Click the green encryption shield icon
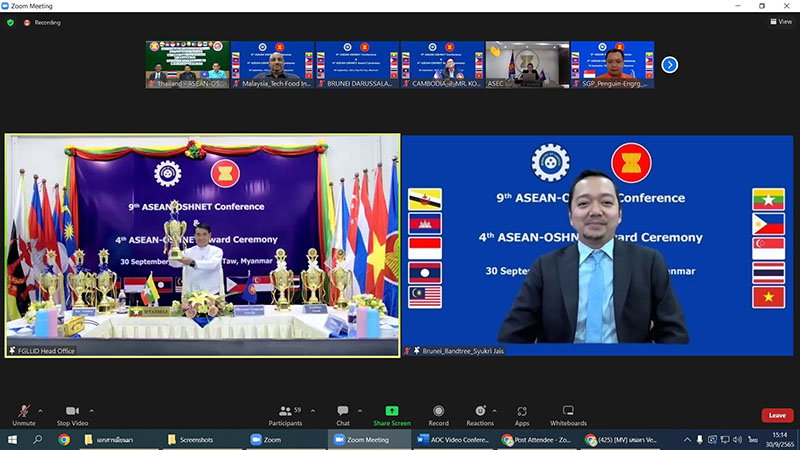The image size is (800, 450). (10, 22)
